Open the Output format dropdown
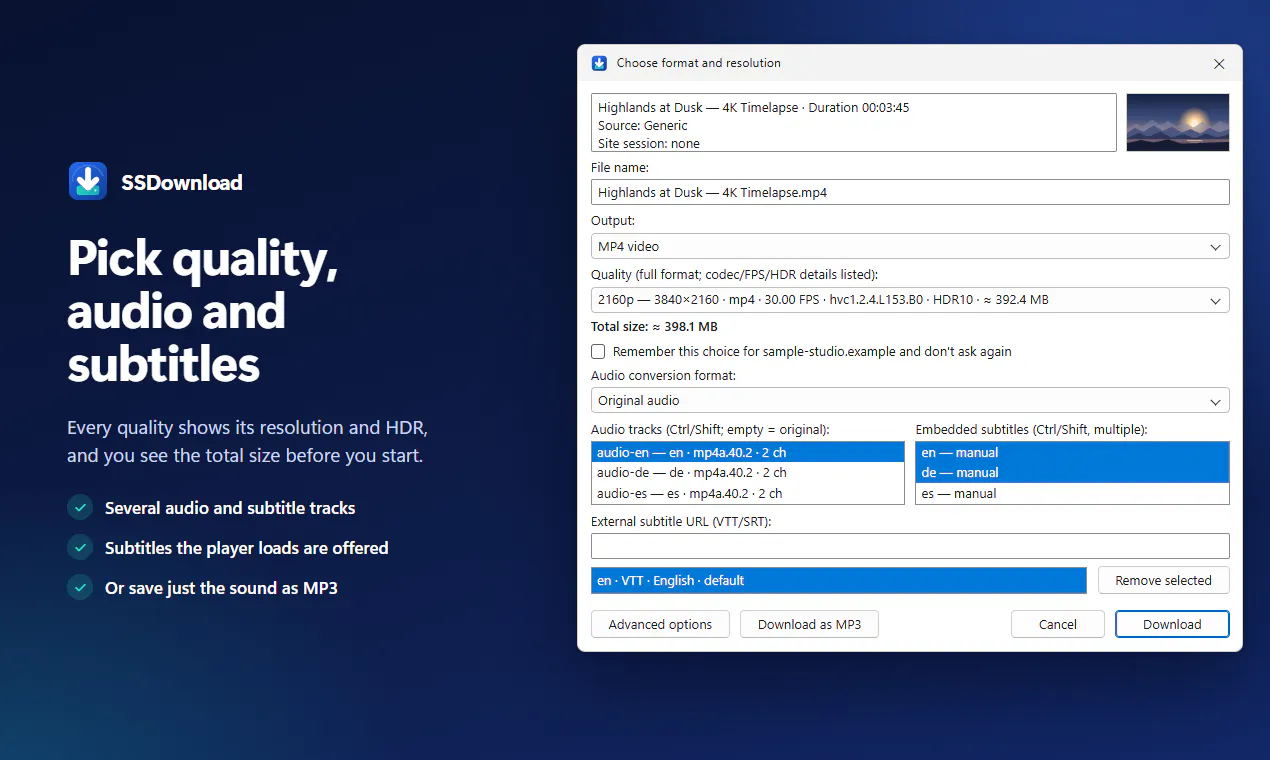 click(910, 246)
